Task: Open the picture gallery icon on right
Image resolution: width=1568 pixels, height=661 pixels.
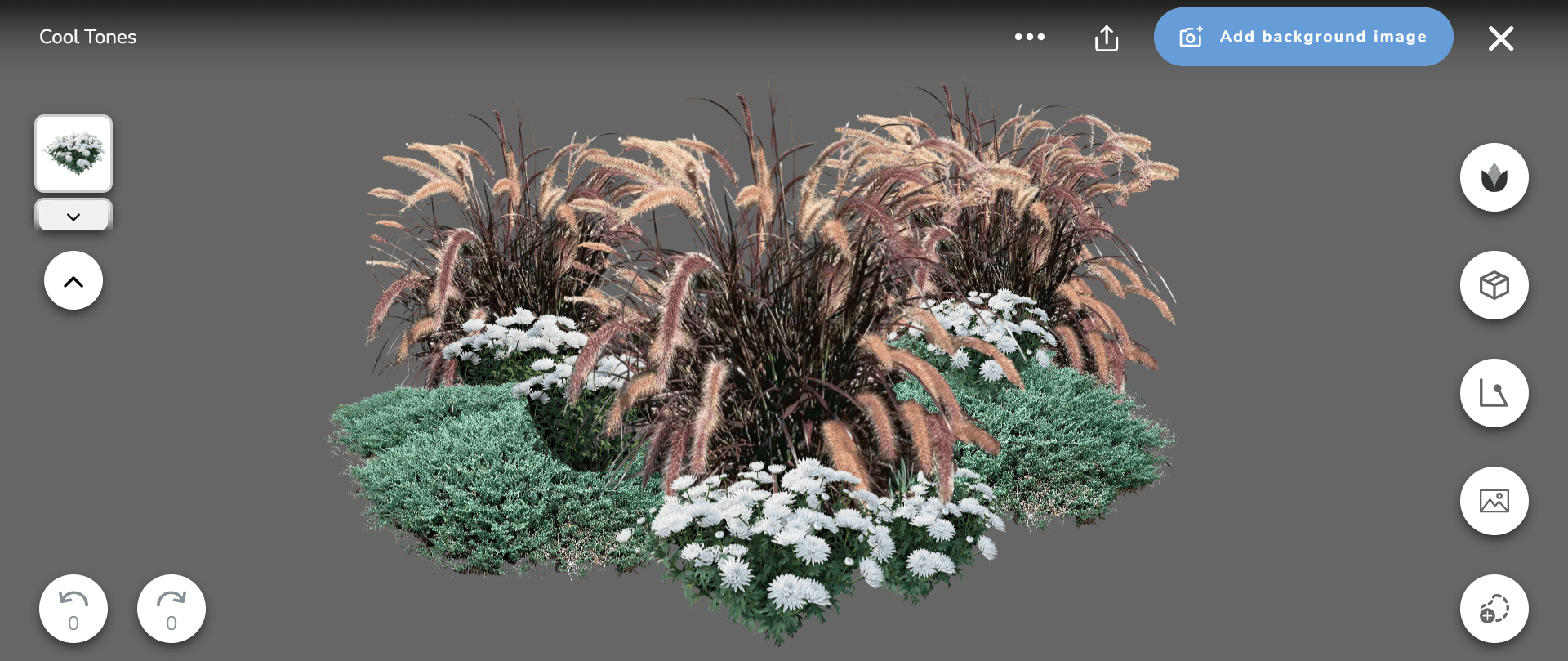Action: [x=1494, y=501]
